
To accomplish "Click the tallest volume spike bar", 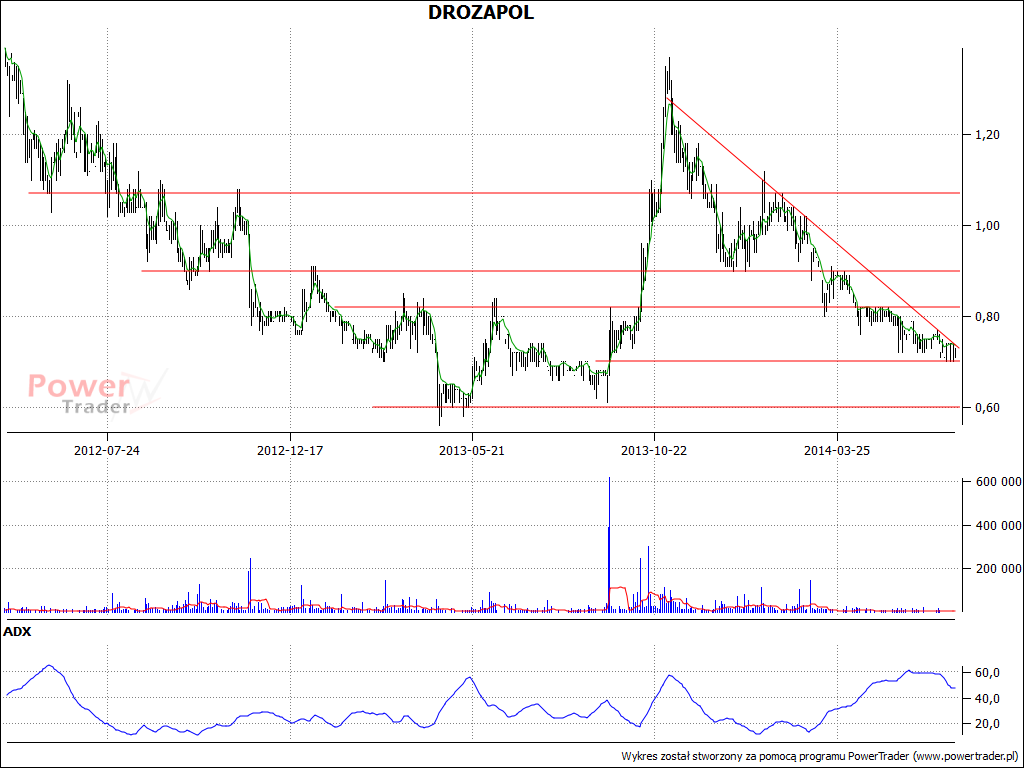I will [x=609, y=544].
